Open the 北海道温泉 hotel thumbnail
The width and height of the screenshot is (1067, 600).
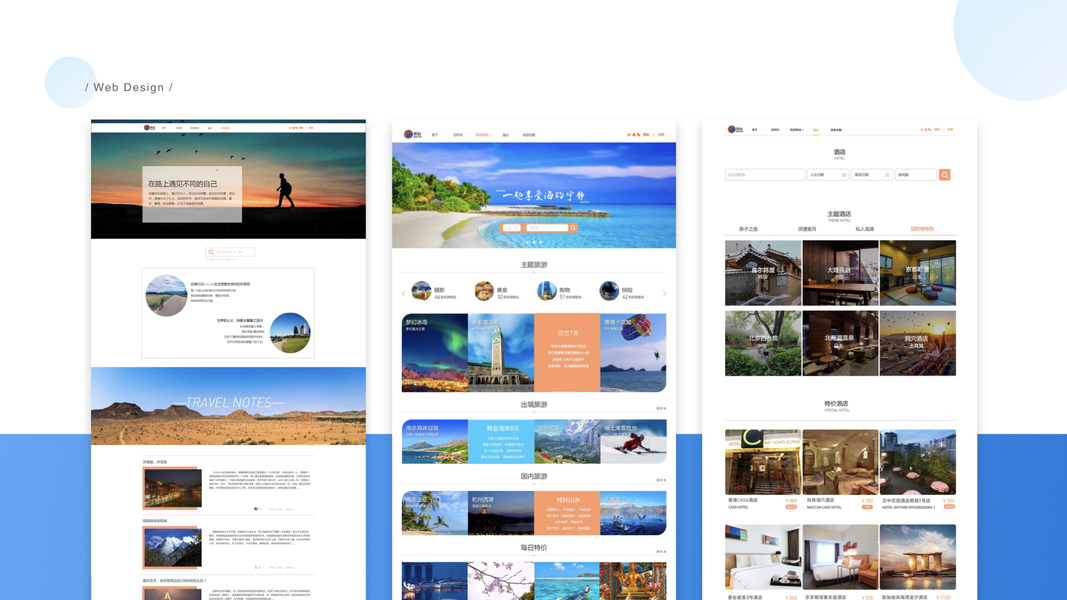click(x=840, y=344)
